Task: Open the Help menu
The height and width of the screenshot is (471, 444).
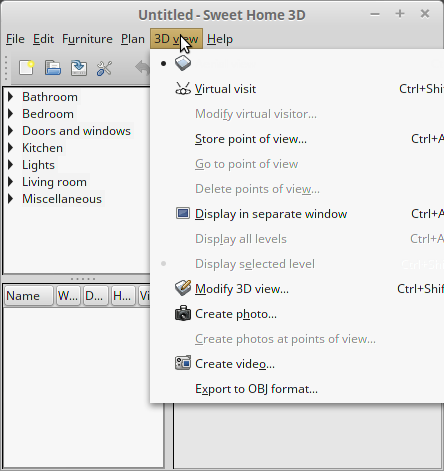Action: tap(220, 39)
